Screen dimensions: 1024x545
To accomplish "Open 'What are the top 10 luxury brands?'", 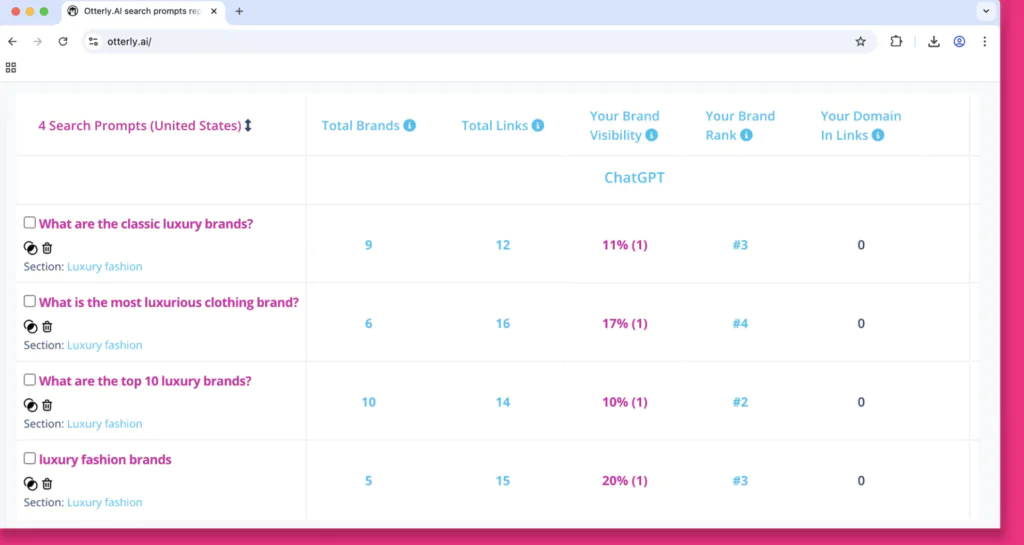I will click(x=145, y=381).
